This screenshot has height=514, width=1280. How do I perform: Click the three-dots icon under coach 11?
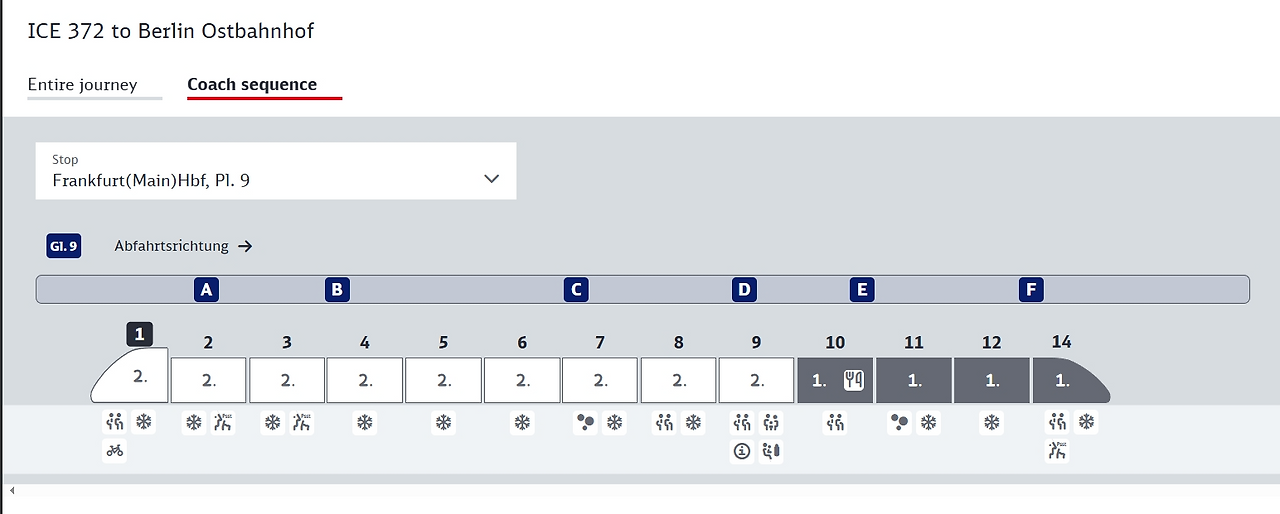pos(899,423)
